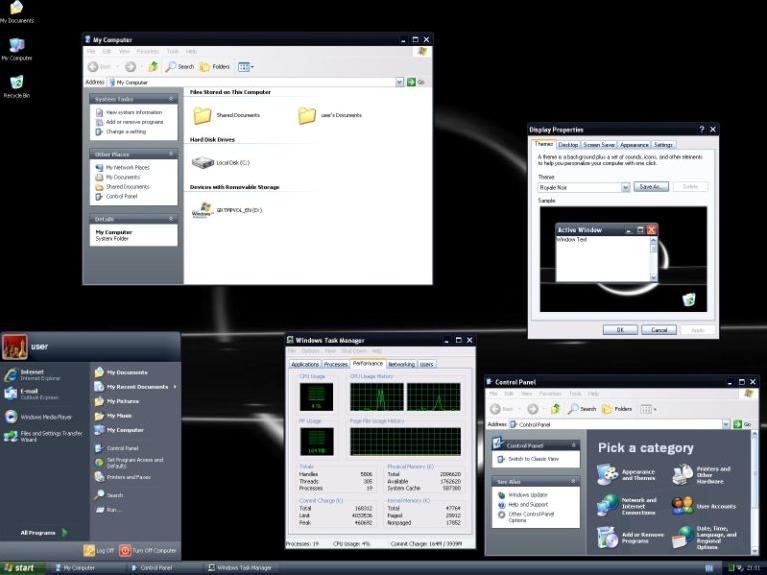The width and height of the screenshot is (767, 575).
Task: Switch to Screen Saver tab
Action: [599, 145]
